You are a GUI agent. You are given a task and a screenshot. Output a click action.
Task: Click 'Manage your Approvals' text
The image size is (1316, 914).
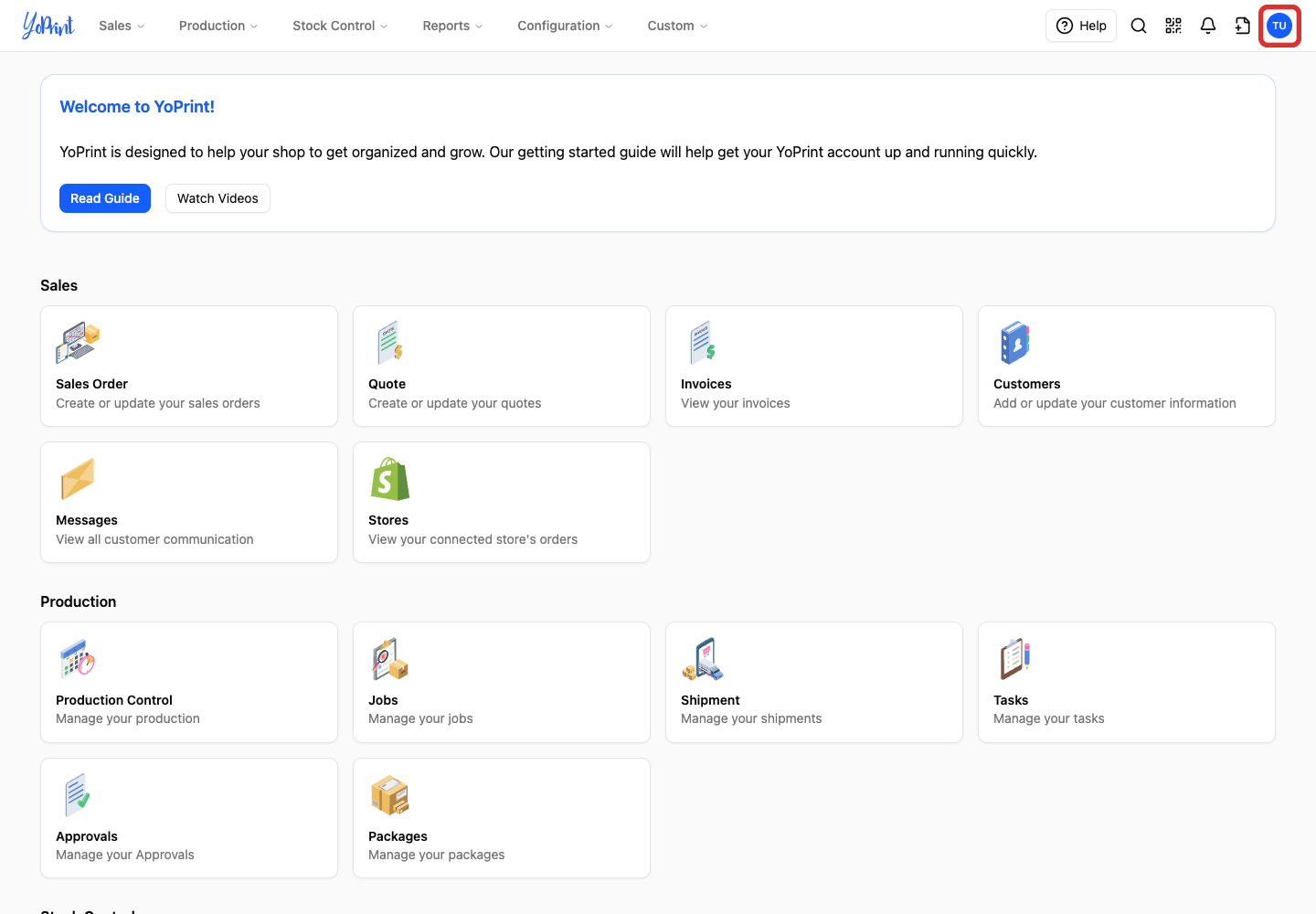[125, 855]
